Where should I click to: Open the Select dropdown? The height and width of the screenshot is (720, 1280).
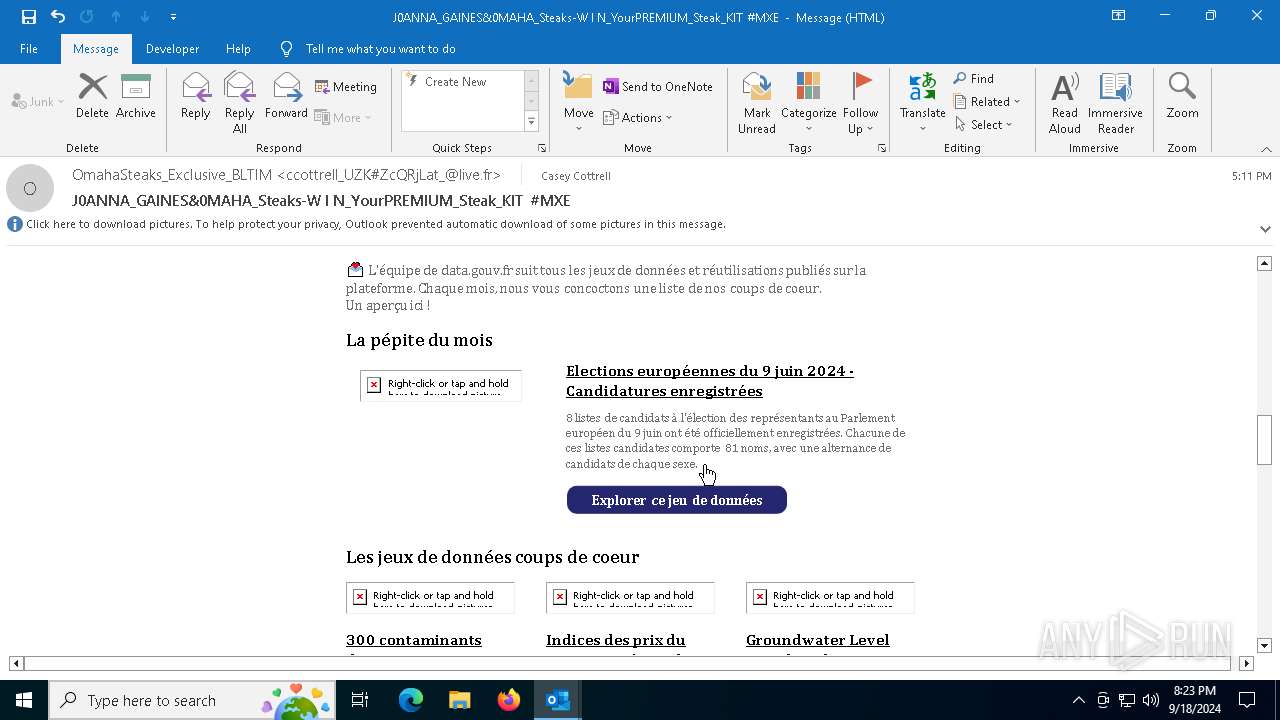click(x=984, y=124)
